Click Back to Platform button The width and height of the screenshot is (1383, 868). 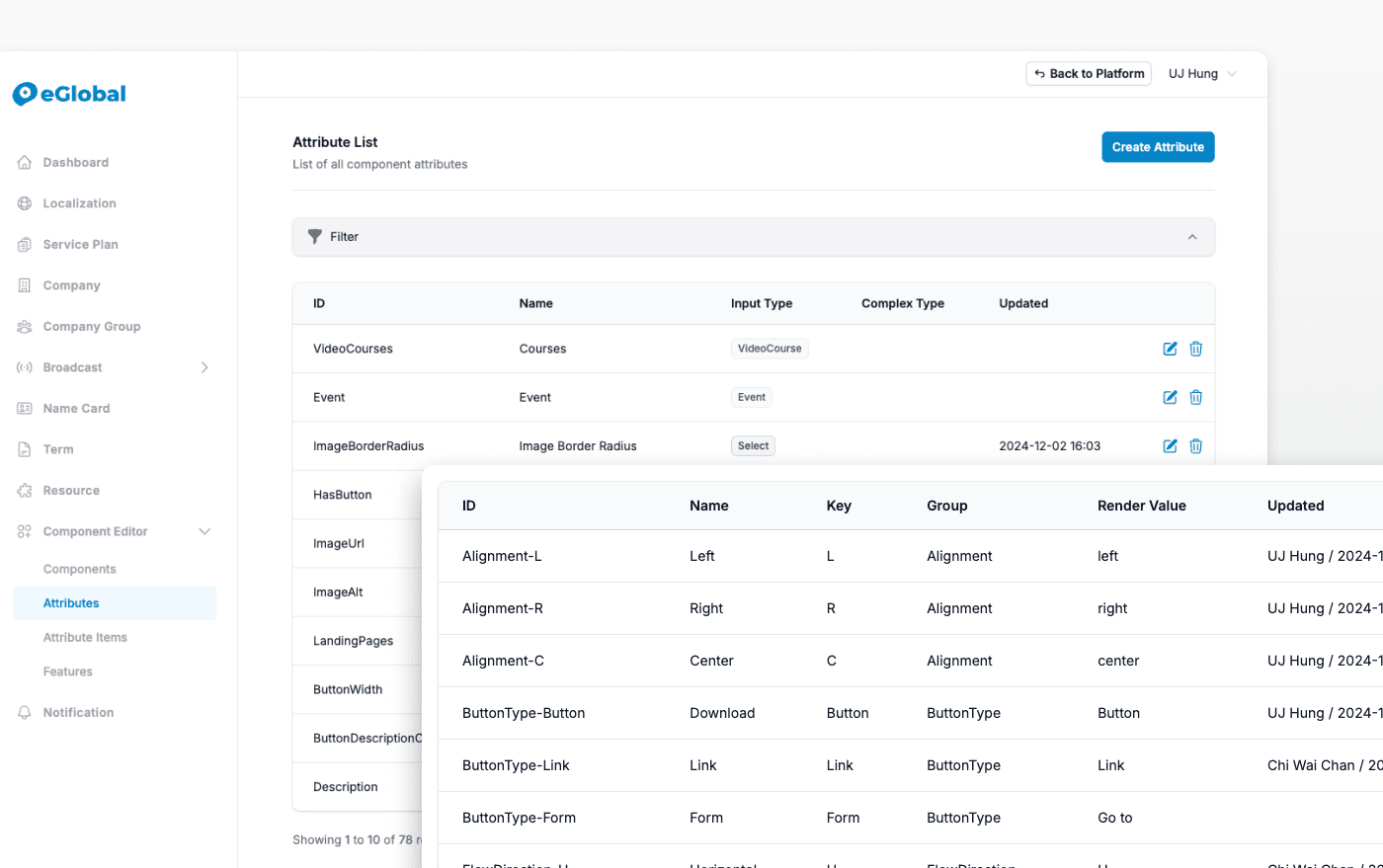(1089, 74)
